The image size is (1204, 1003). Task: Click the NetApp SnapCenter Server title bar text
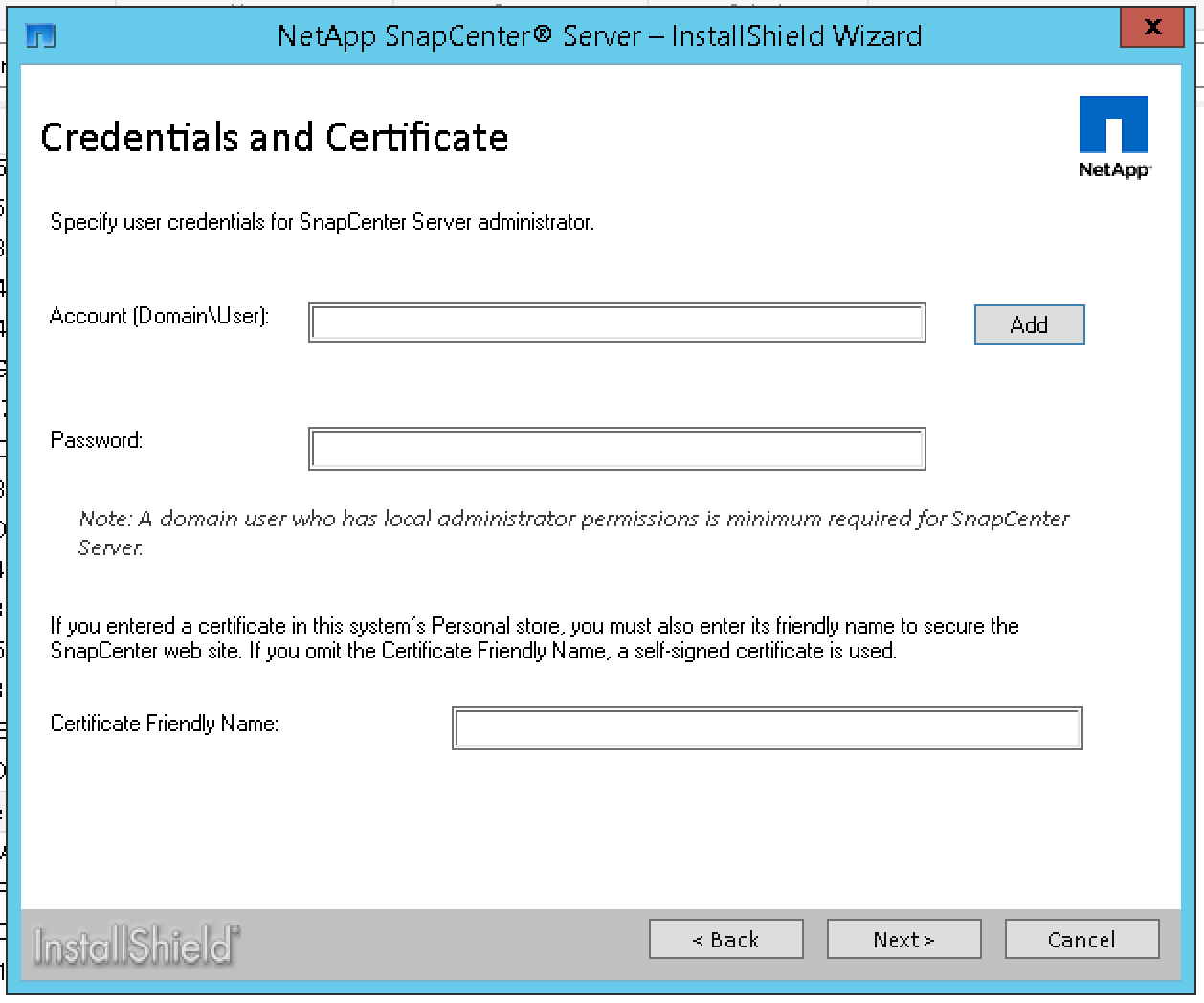tap(599, 36)
